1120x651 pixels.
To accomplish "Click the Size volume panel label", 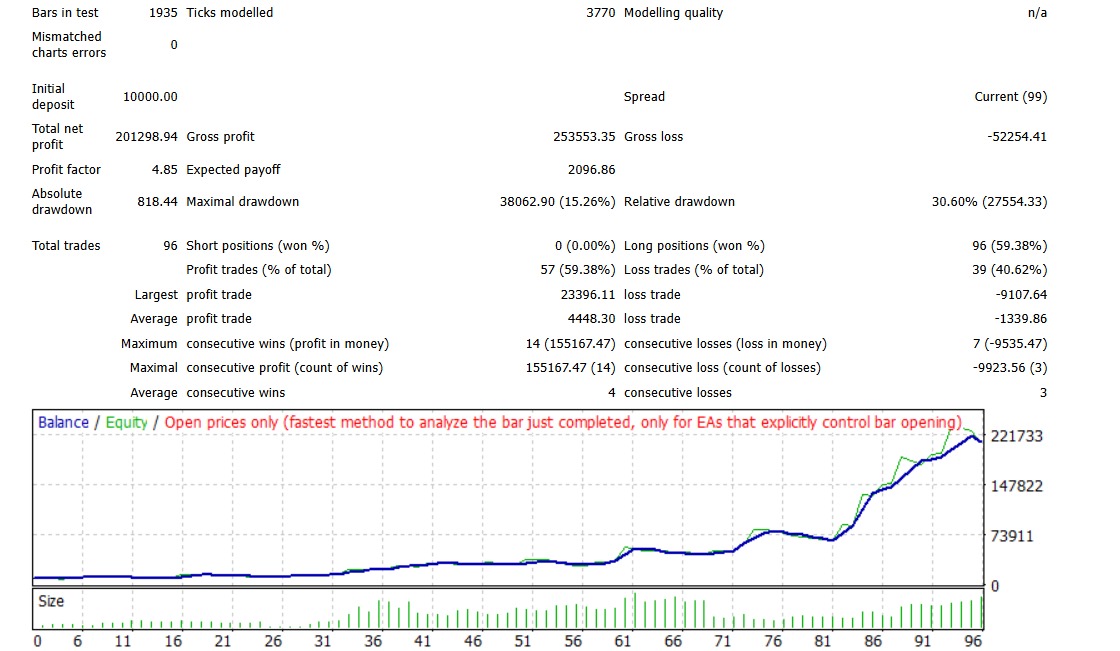I will pyautogui.click(x=51, y=601).
